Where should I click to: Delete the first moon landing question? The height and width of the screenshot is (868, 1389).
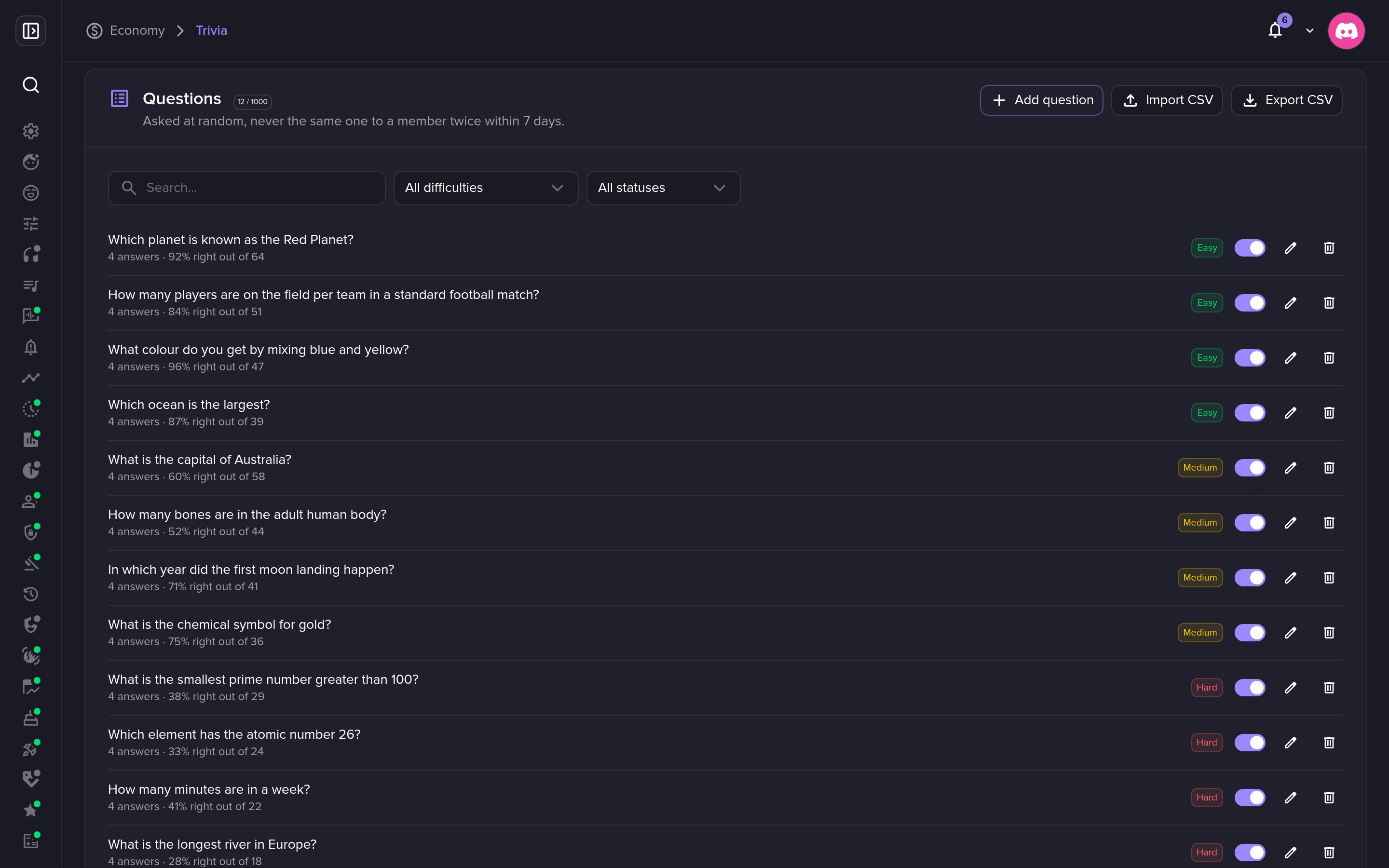pyautogui.click(x=1329, y=578)
